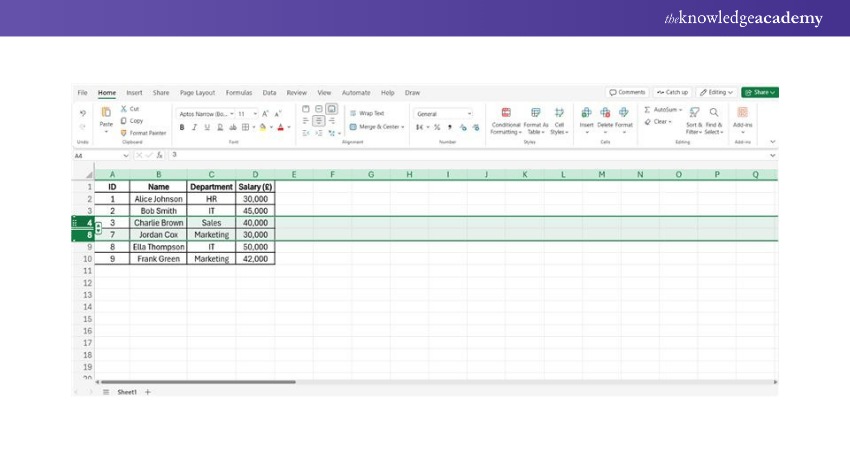Viewport: 850px width, 450px height.
Task: Click the red font color swatch
Action: pos(280,128)
